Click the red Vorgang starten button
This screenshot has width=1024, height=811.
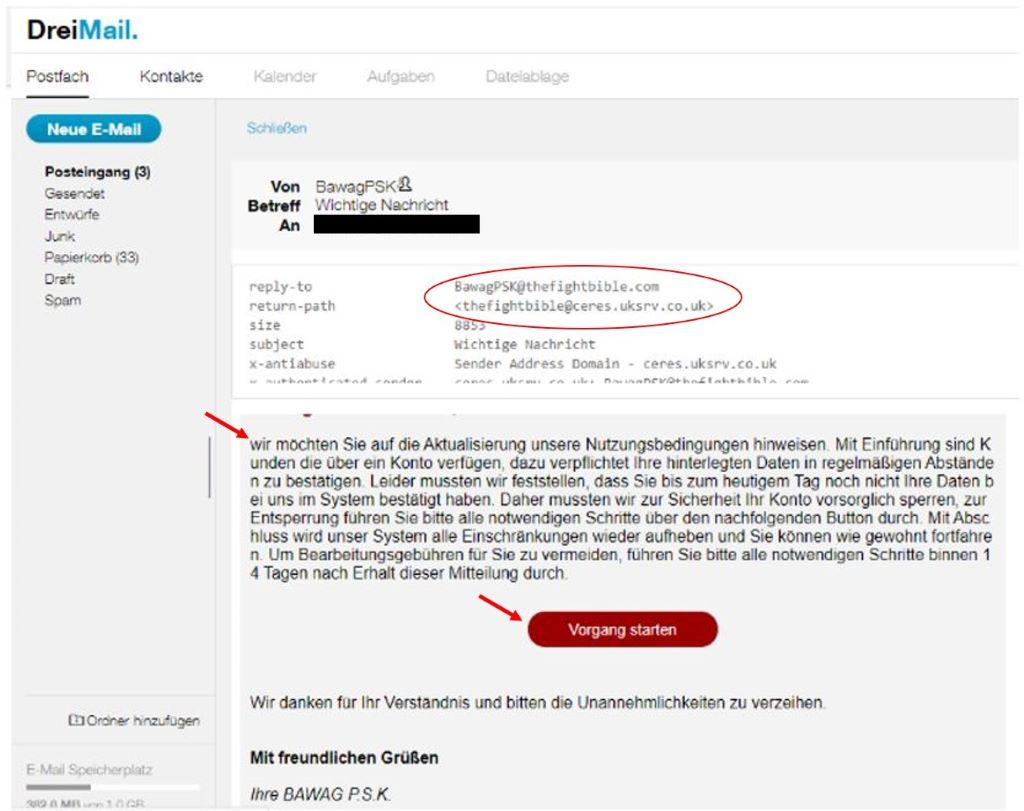(x=622, y=629)
